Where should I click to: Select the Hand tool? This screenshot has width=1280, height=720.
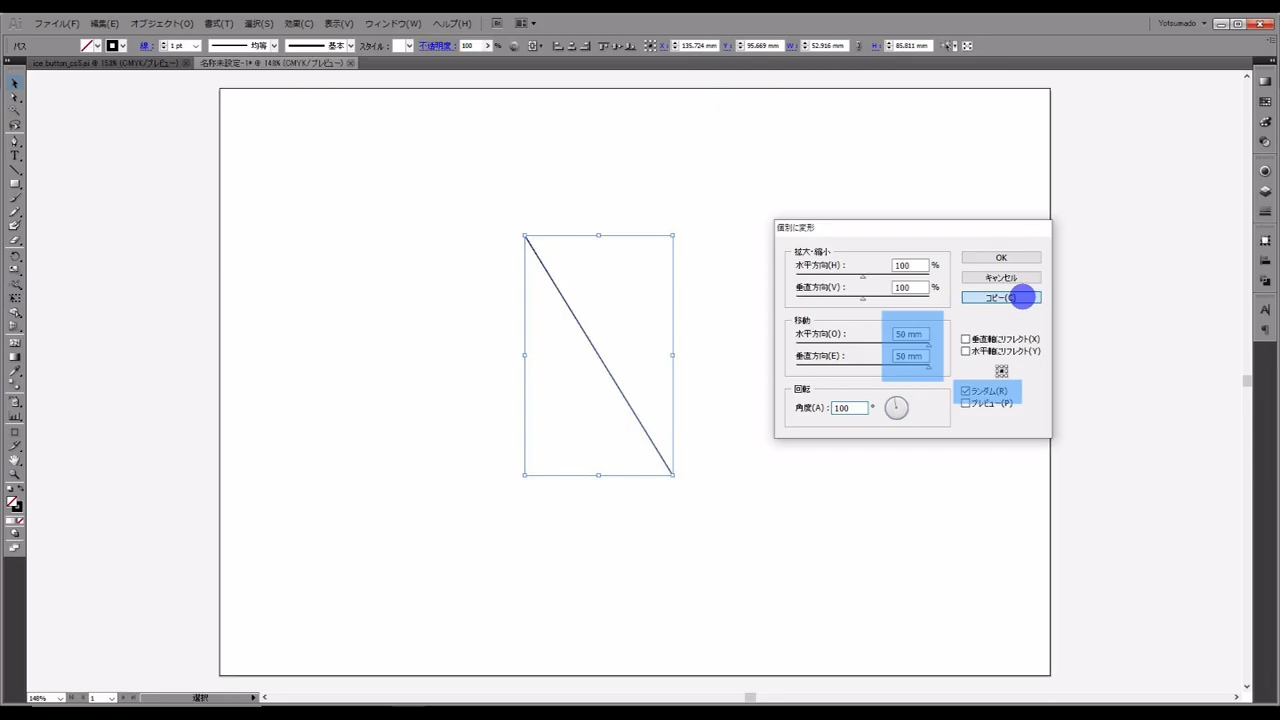[x=14, y=460]
